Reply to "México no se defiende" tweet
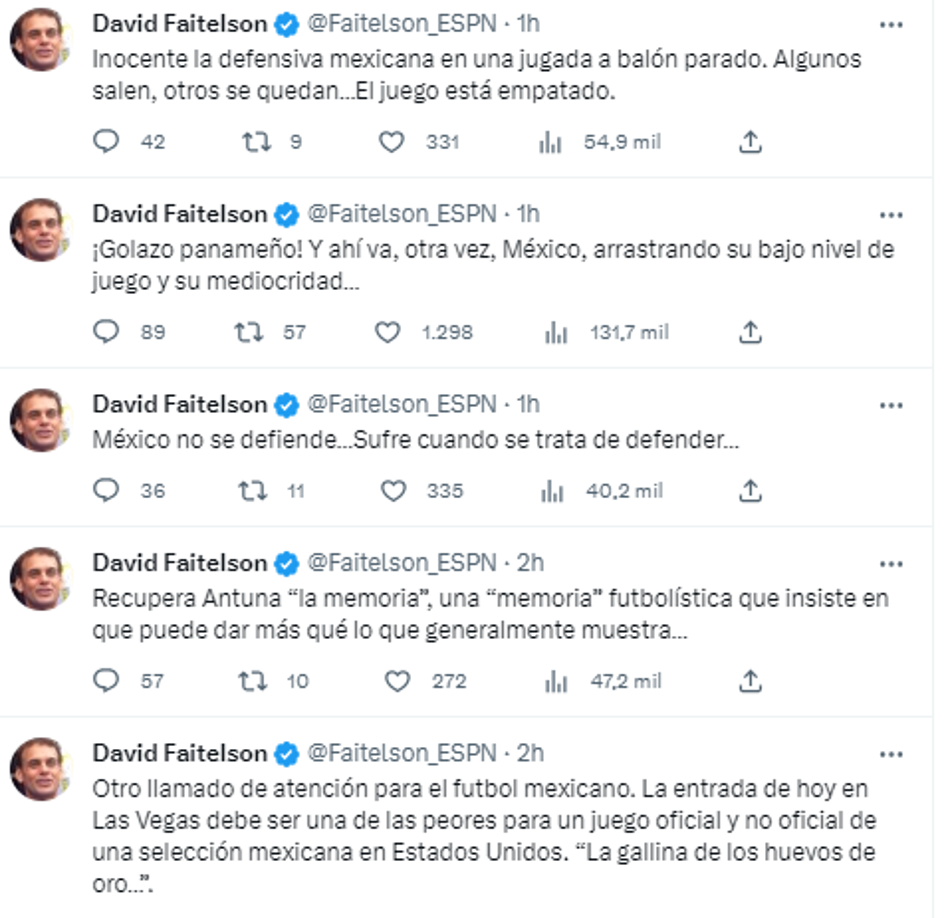This screenshot has width=944, height=918. pyautogui.click(x=105, y=488)
